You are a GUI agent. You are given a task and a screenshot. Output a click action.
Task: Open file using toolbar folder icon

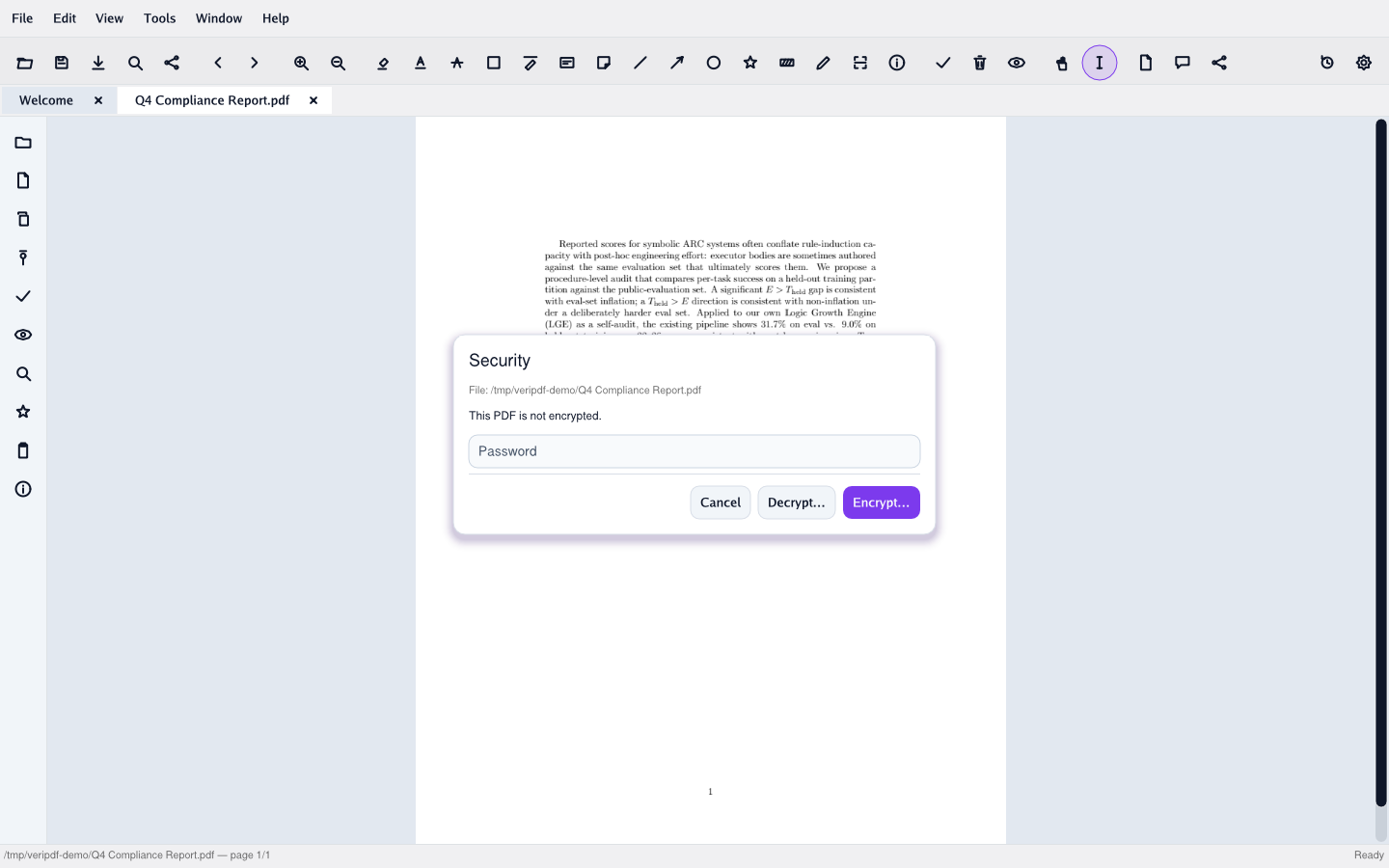25,63
